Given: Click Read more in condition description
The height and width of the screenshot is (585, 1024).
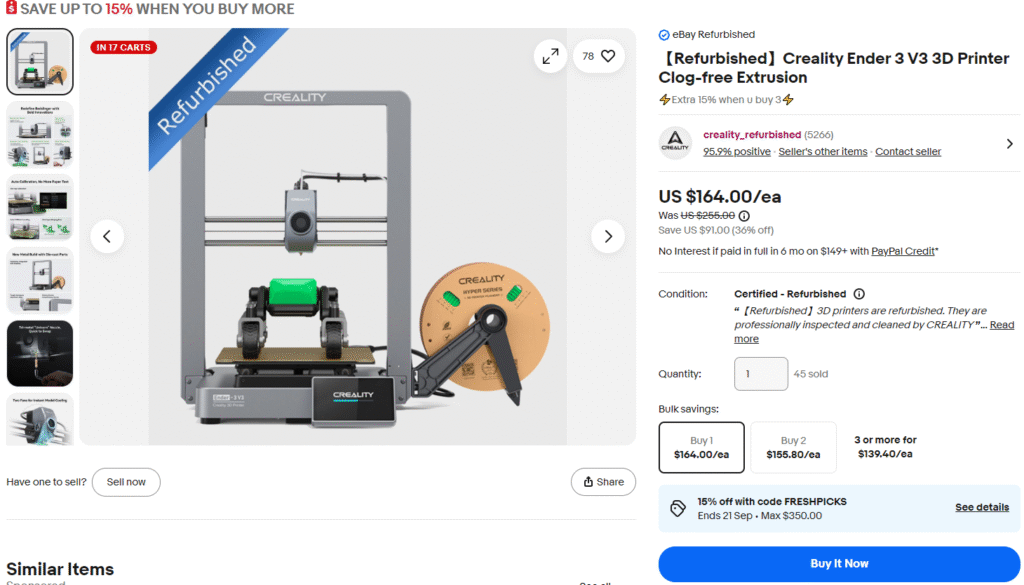Looking at the screenshot, I should 874,332.
